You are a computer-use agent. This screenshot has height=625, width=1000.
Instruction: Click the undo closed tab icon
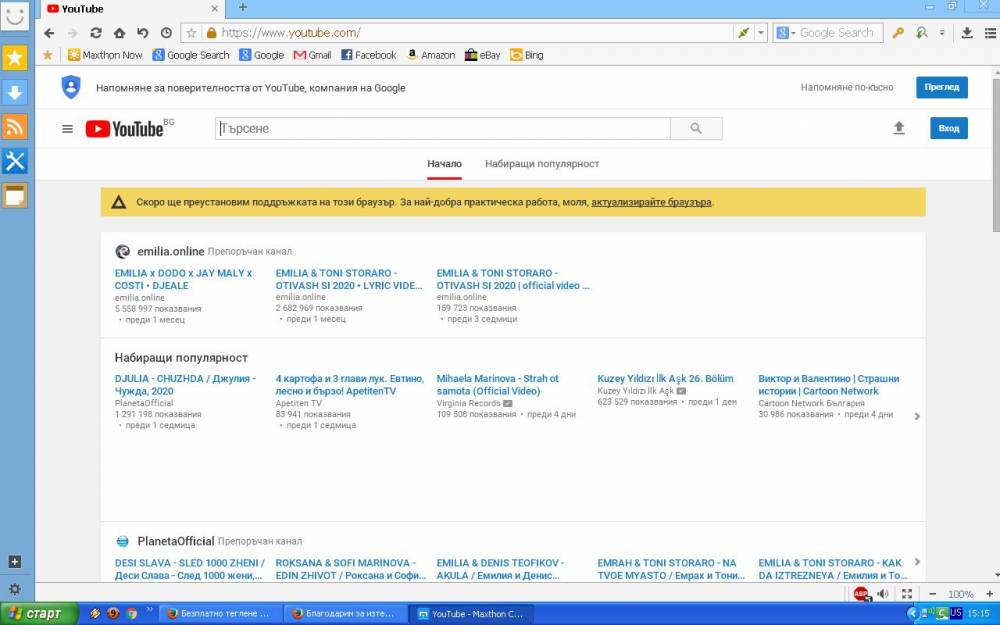pos(143,33)
